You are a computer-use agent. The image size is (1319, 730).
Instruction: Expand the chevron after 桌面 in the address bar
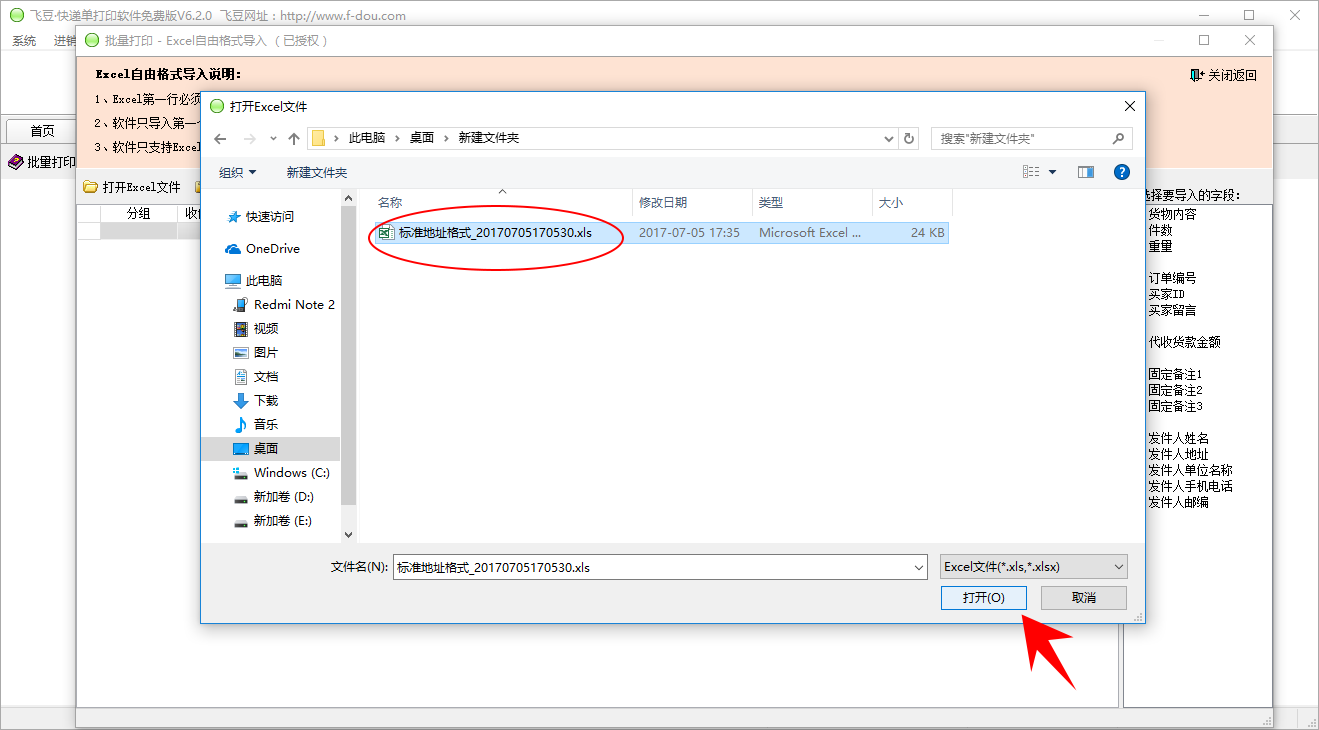pyautogui.click(x=447, y=138)
